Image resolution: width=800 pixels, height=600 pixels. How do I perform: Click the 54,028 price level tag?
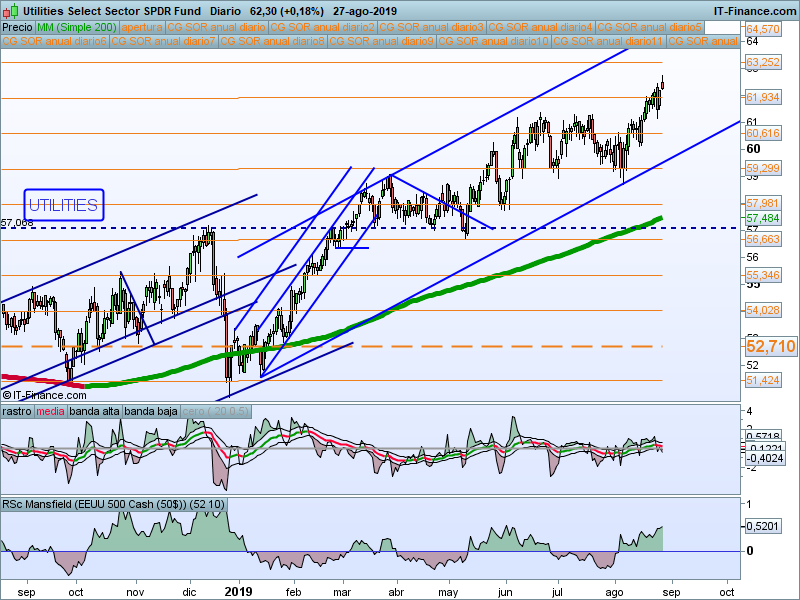tap(763, 310)
